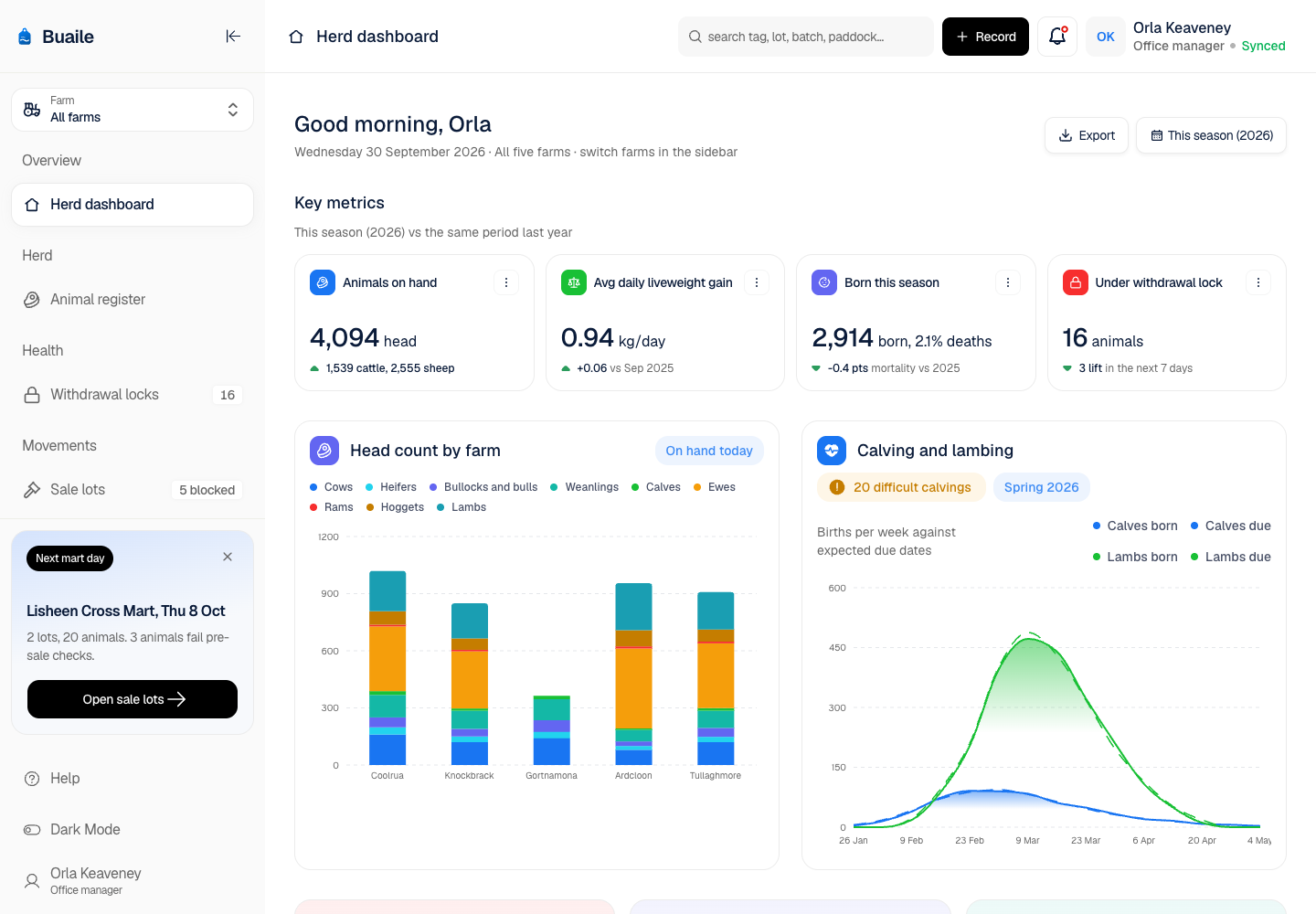Open Herd dashboard in the sidebar
The width and height of the screenshot is (1316, 914).
(133, 205)
